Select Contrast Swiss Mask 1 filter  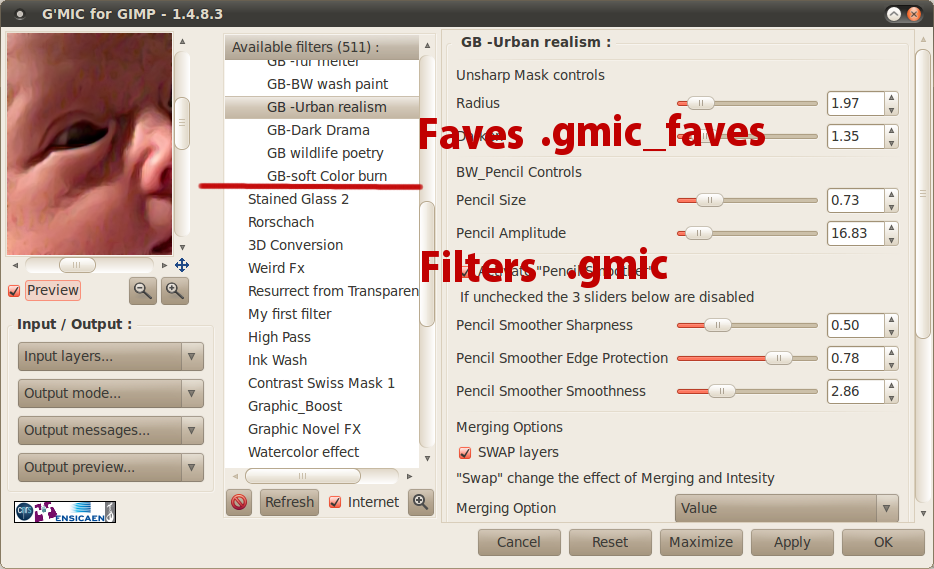[x=322, y=383]
